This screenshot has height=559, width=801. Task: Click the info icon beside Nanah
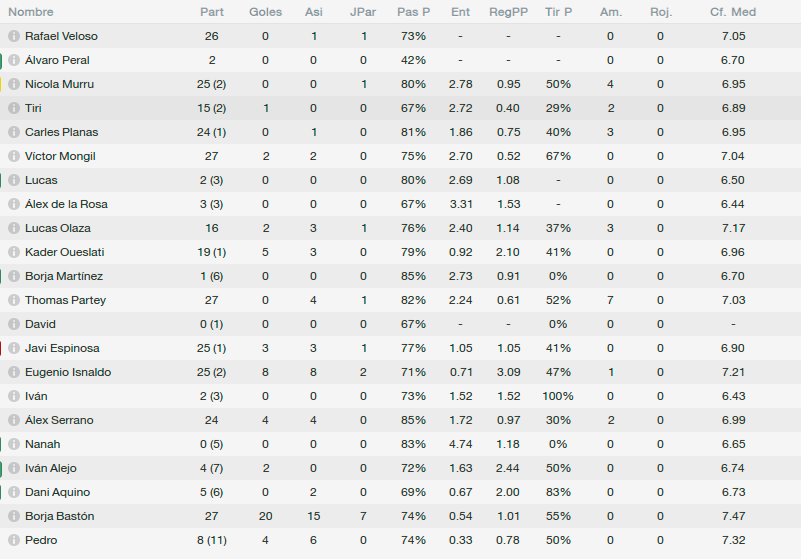click(14, 445)
